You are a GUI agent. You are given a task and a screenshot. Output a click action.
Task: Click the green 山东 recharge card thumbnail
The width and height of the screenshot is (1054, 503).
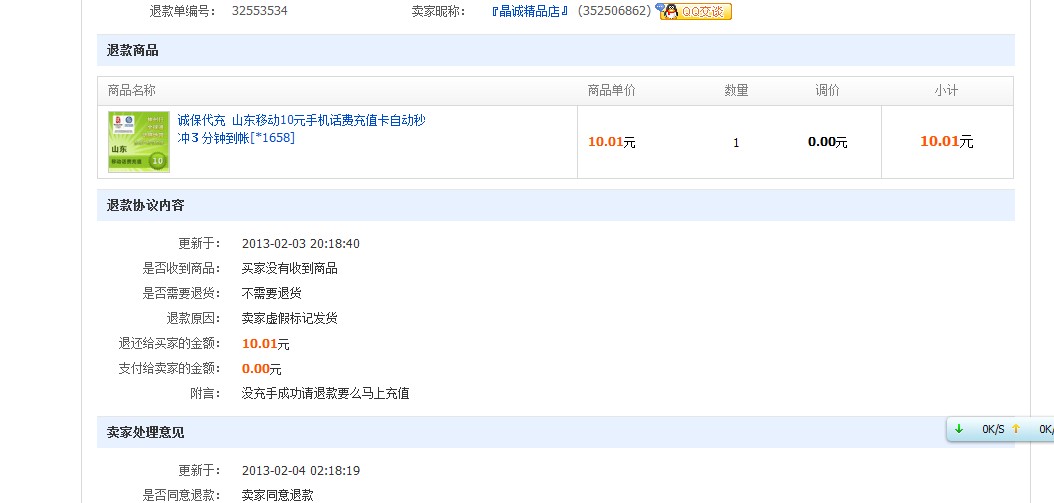(x=139, y=142)
